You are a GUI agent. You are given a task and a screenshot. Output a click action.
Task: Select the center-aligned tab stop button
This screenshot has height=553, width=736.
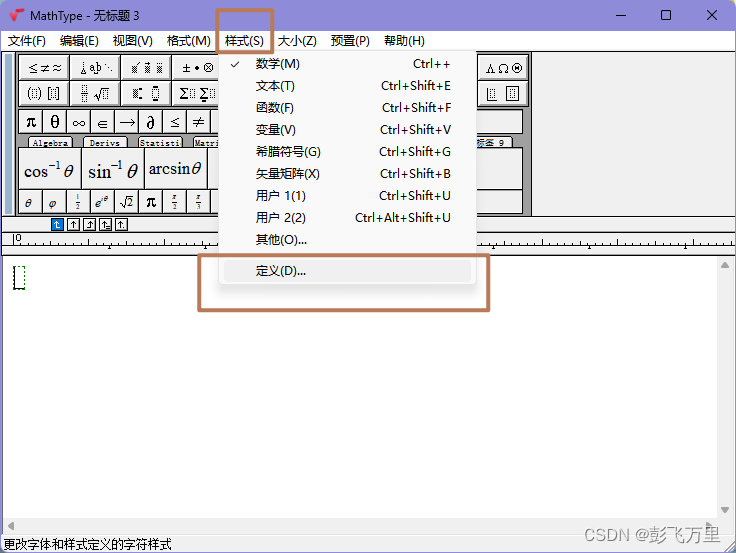tap(73, 225)
